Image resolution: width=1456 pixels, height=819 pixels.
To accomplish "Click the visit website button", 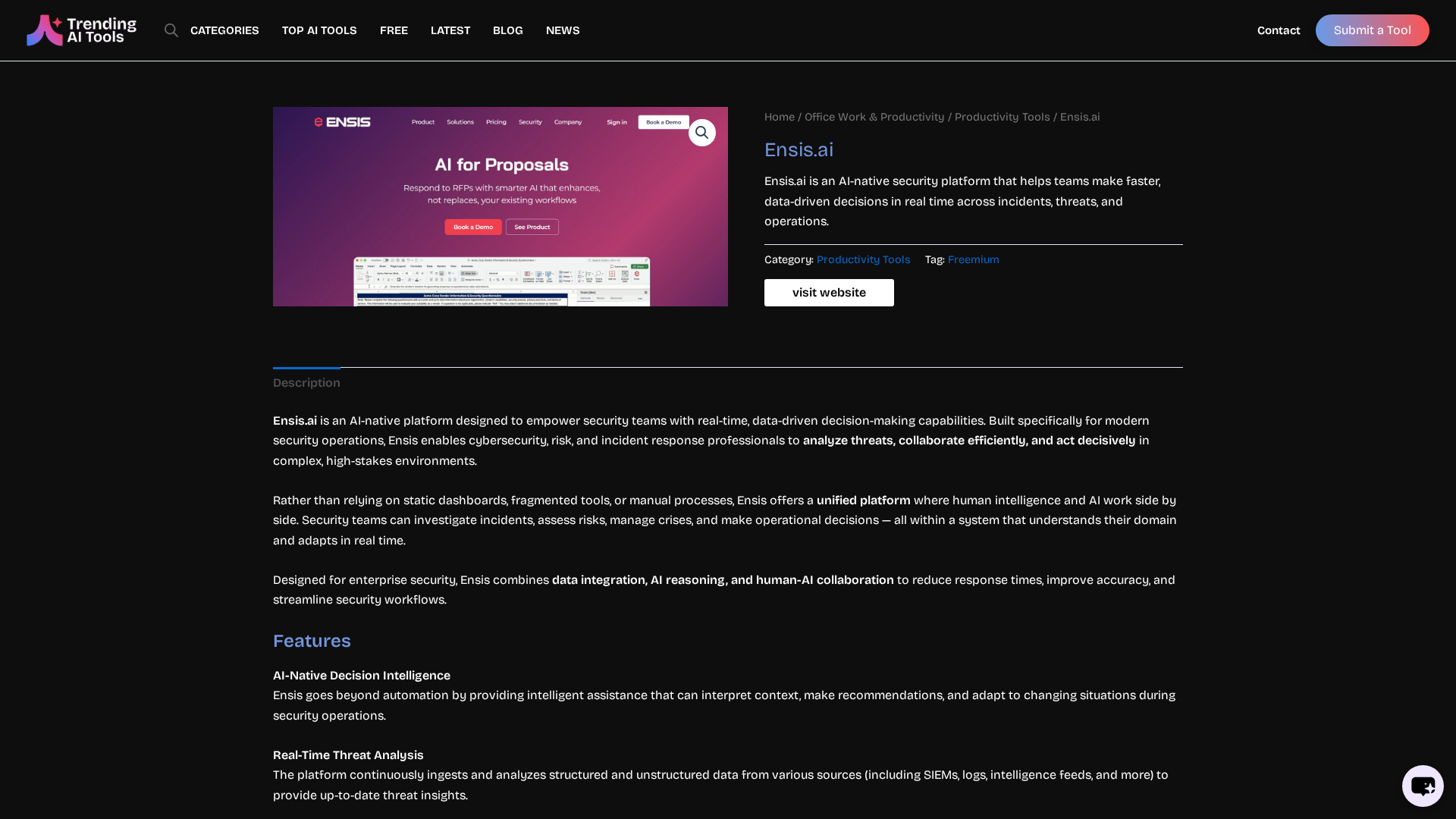I will click(829, 293).
